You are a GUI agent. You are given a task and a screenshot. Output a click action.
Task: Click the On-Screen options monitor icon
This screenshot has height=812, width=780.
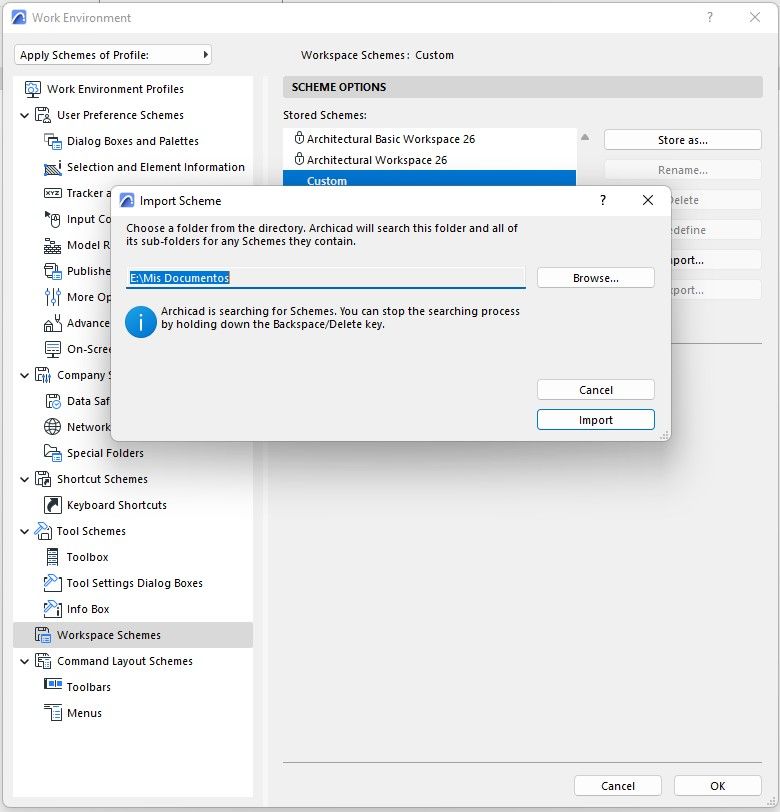(53, 350)
